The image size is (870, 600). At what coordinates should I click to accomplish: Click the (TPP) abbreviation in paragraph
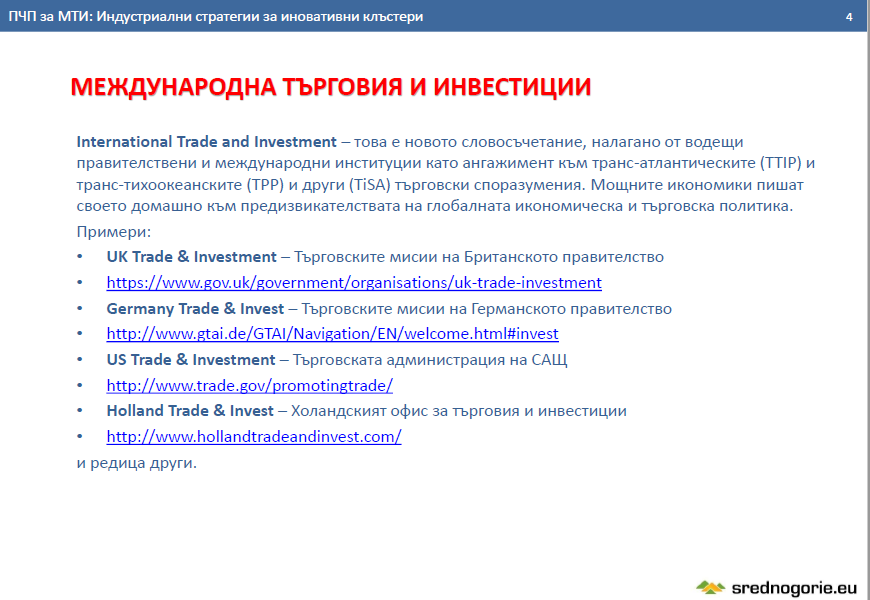tap(265, 185)
